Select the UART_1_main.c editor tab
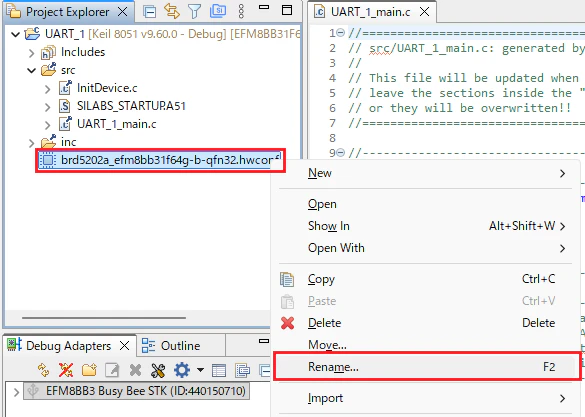This screenshot has height=417, width=585. [x=370, y=12]
